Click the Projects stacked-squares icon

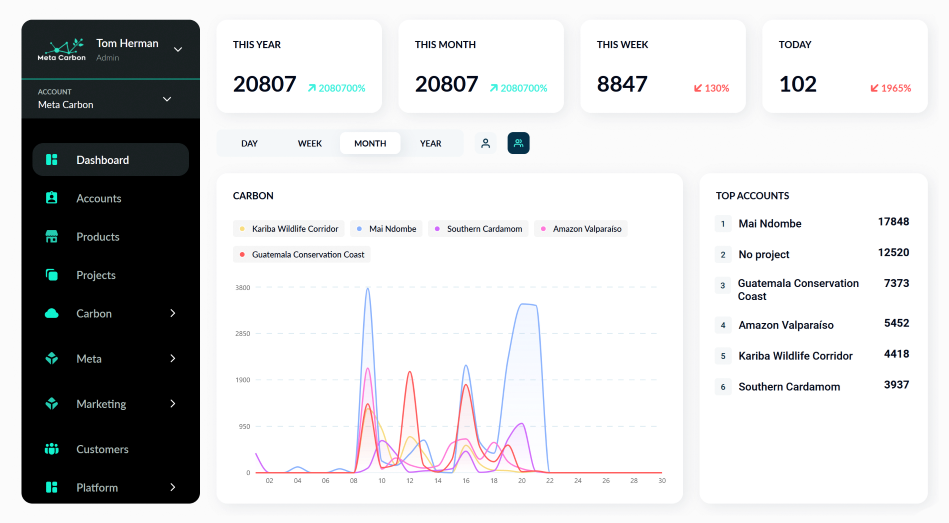(x=51, y=275)
